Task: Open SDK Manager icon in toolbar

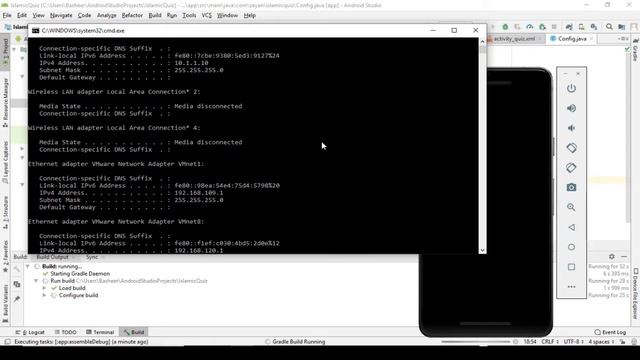Action: point(594,27)
